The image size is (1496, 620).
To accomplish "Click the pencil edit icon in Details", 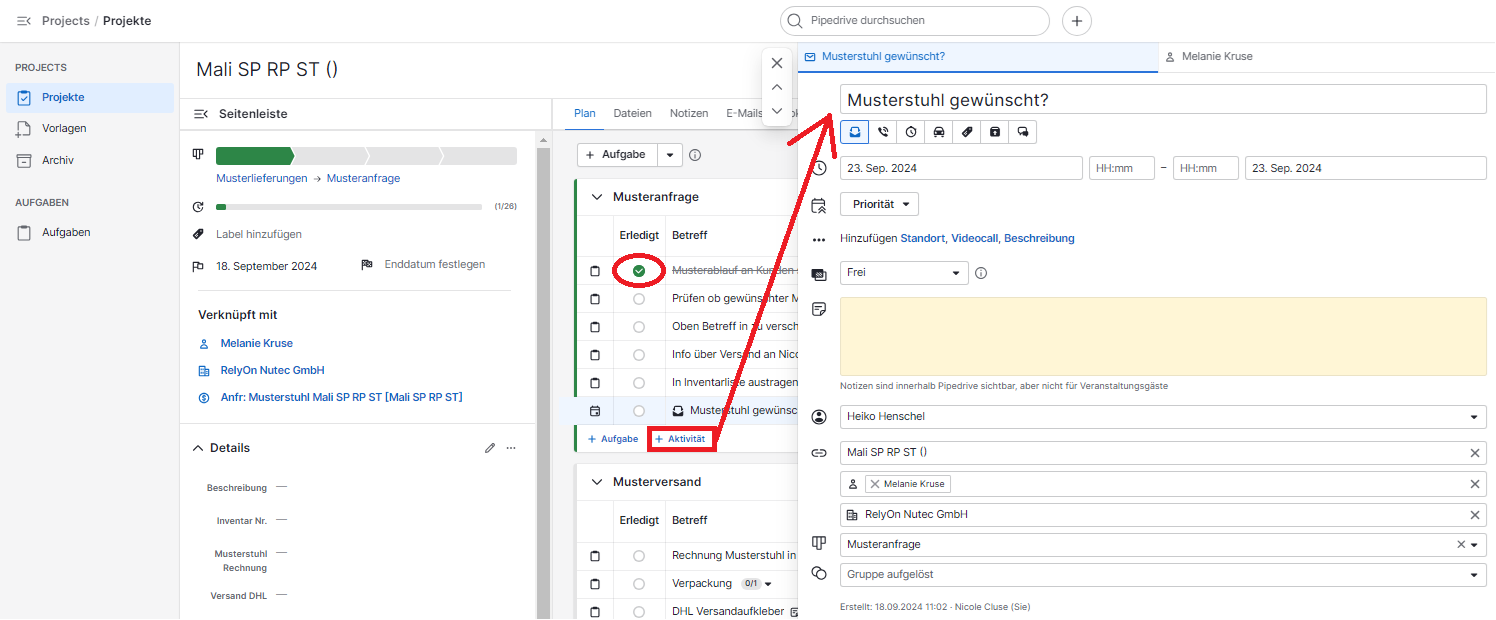I will tap(490, 448).
